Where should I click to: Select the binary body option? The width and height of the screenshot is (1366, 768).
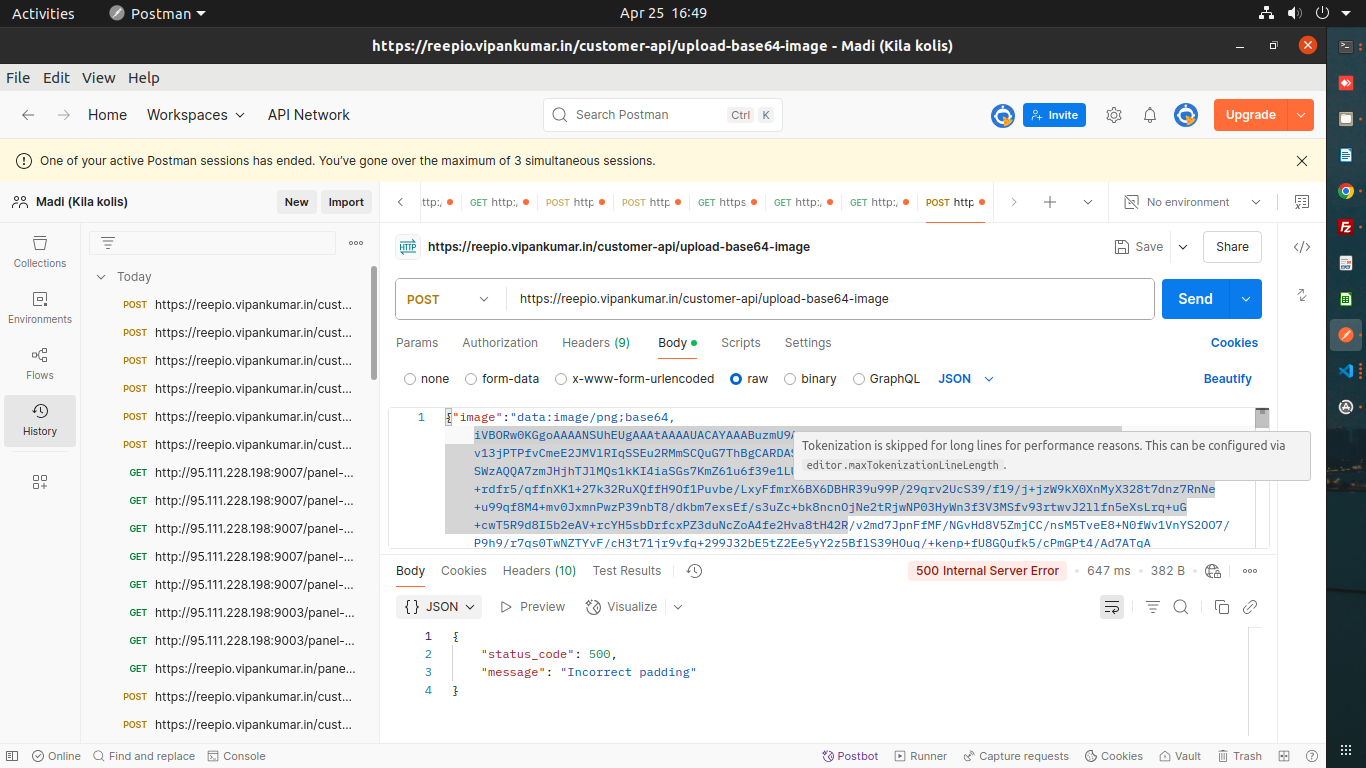click(790, 379)
